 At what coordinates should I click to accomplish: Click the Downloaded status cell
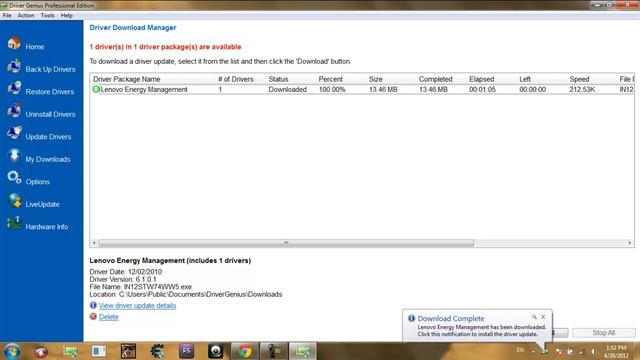[287, 89]
